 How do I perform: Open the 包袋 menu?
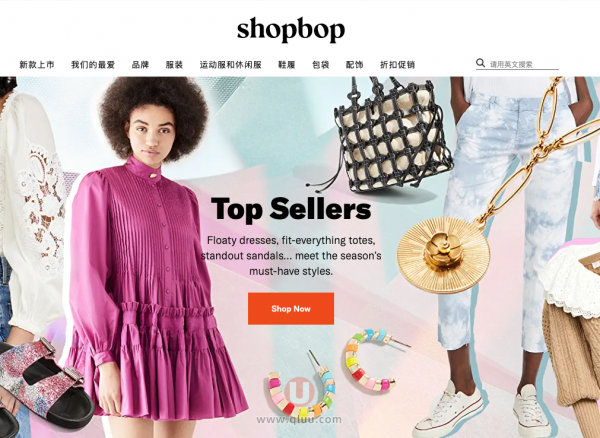pyautogui.click(x=321, y=65)
